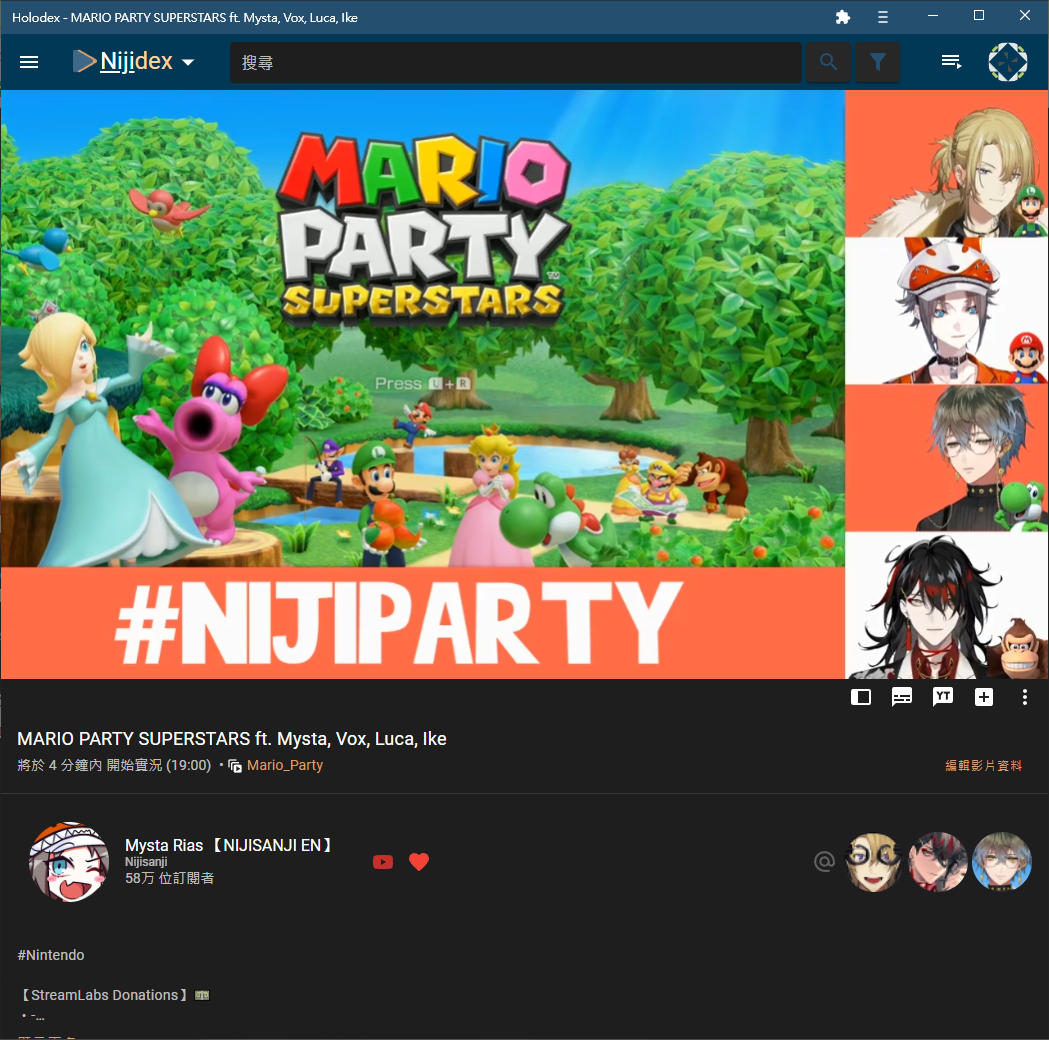1049x1040 pixels.
Task: Focus the 搜尋 search field
Action: 515,62
